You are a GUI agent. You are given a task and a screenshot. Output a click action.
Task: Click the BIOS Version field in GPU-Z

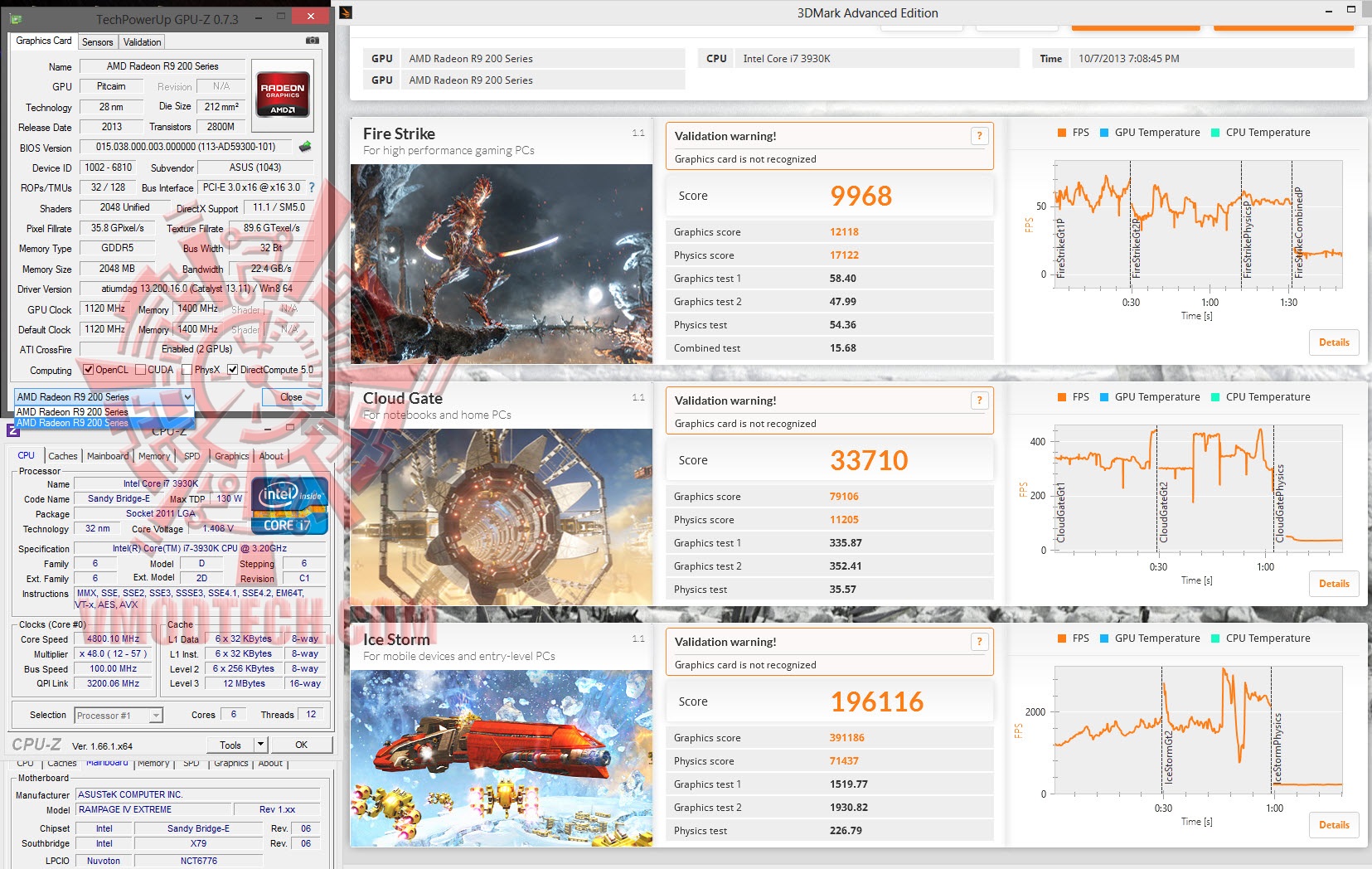pos(187,147)
